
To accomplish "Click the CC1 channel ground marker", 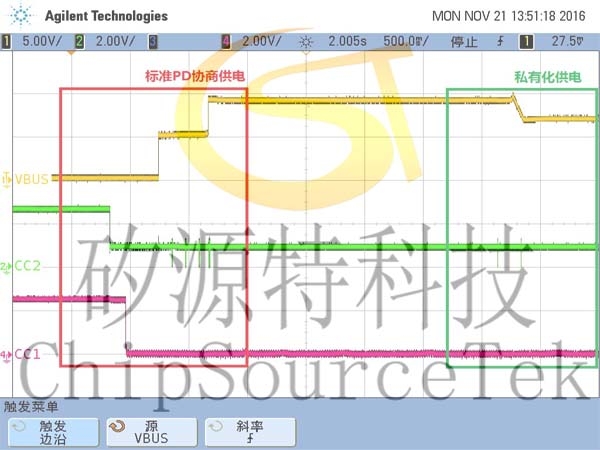I will point(6,355).
